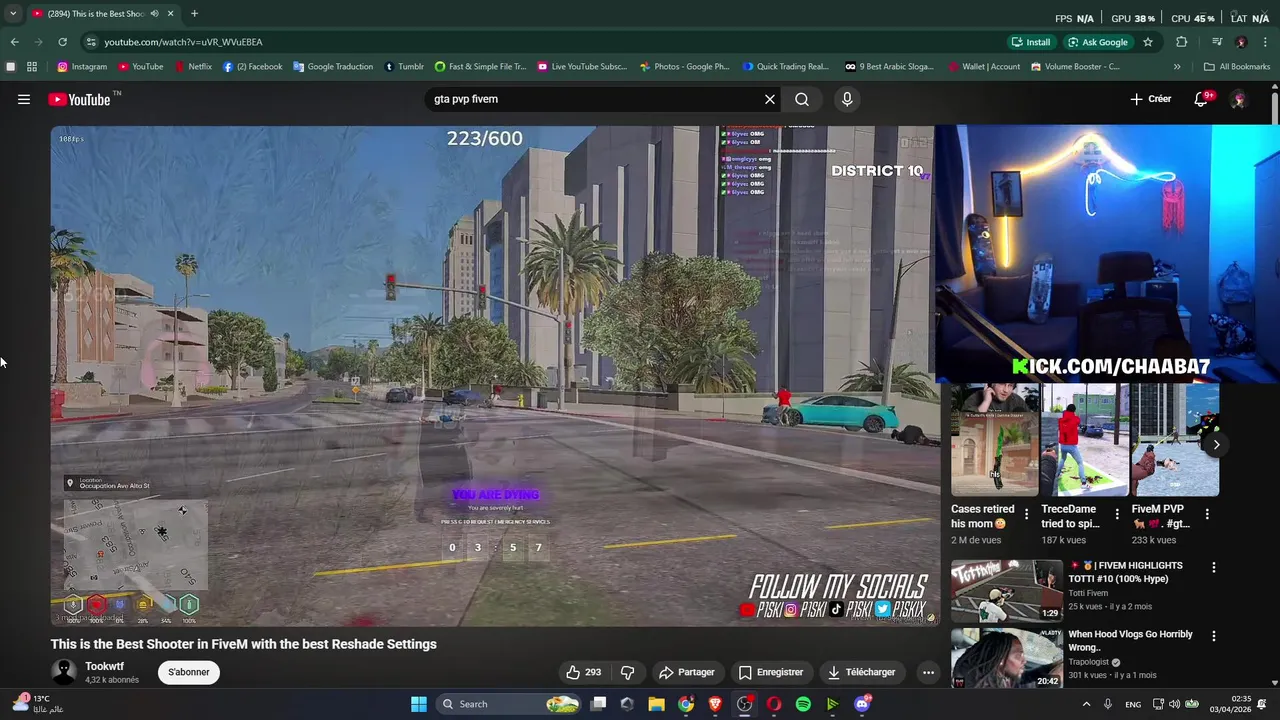Share the video via Partager
Viewport: 1280px width, 720px height.
coord(687,672)
